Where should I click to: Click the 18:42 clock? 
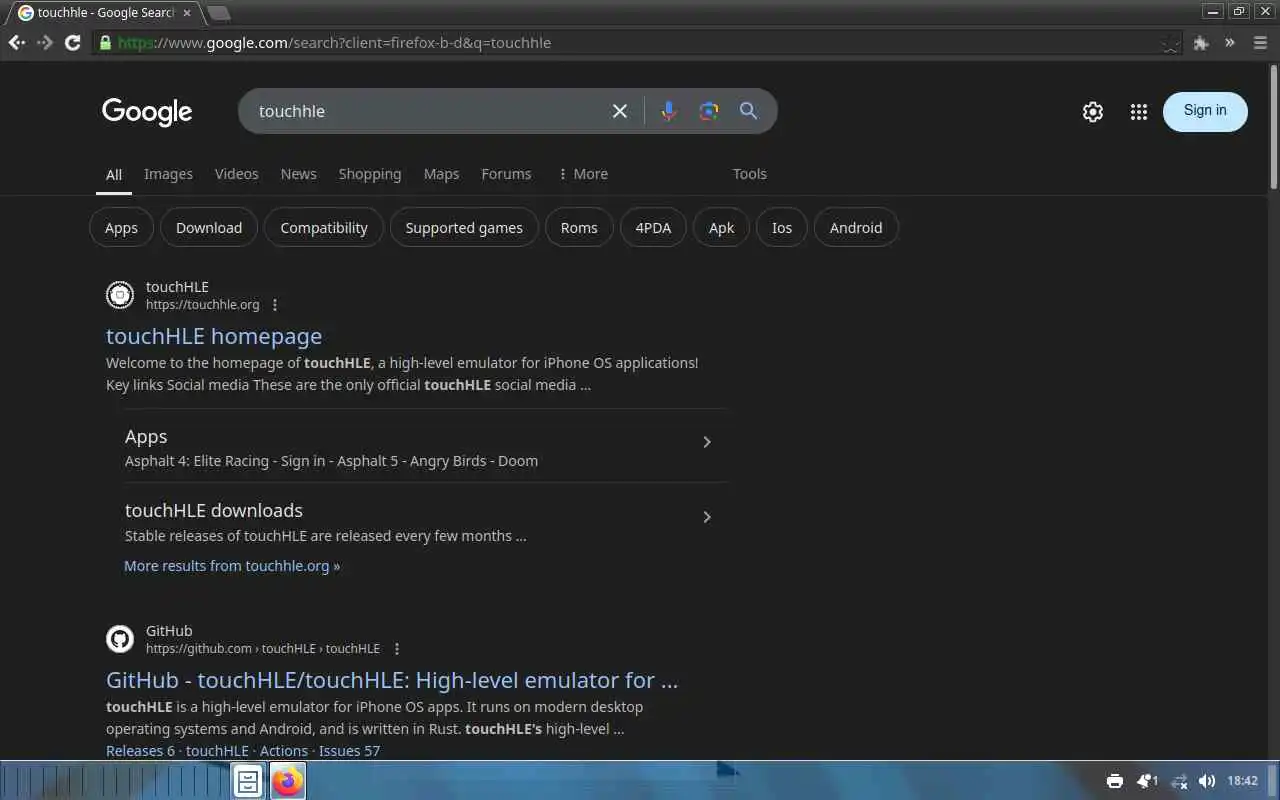click(1242, 781)
